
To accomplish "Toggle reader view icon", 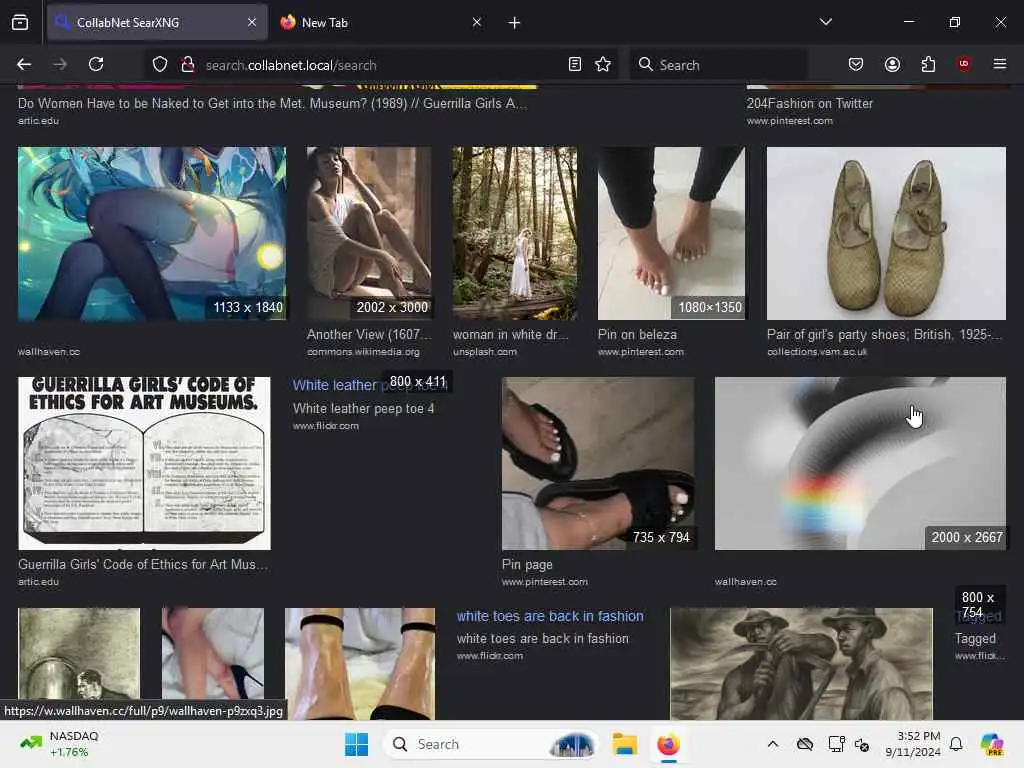I will (x=575, y=64).
